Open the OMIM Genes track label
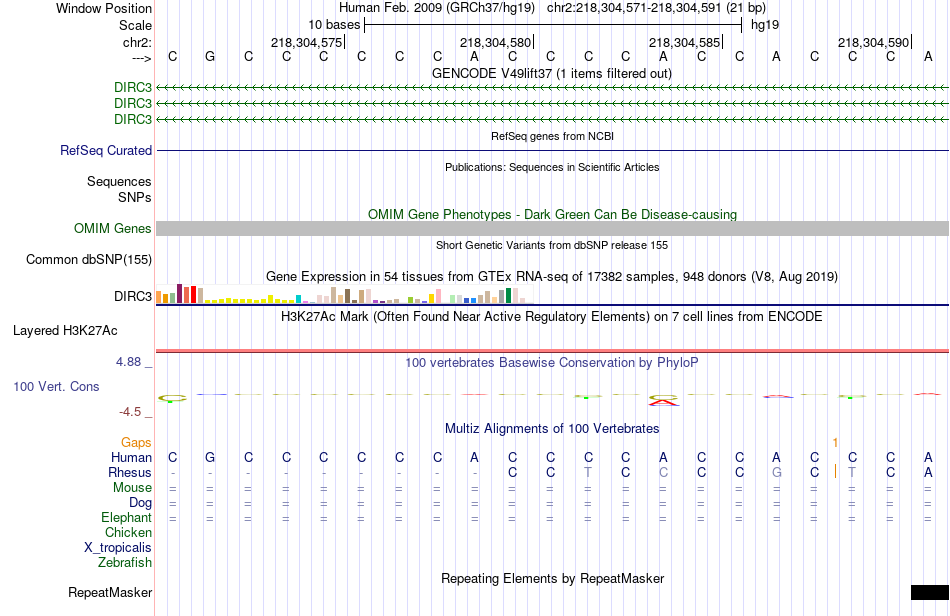The height and width of the screenshot is (616, 950). tap(113, 228)
